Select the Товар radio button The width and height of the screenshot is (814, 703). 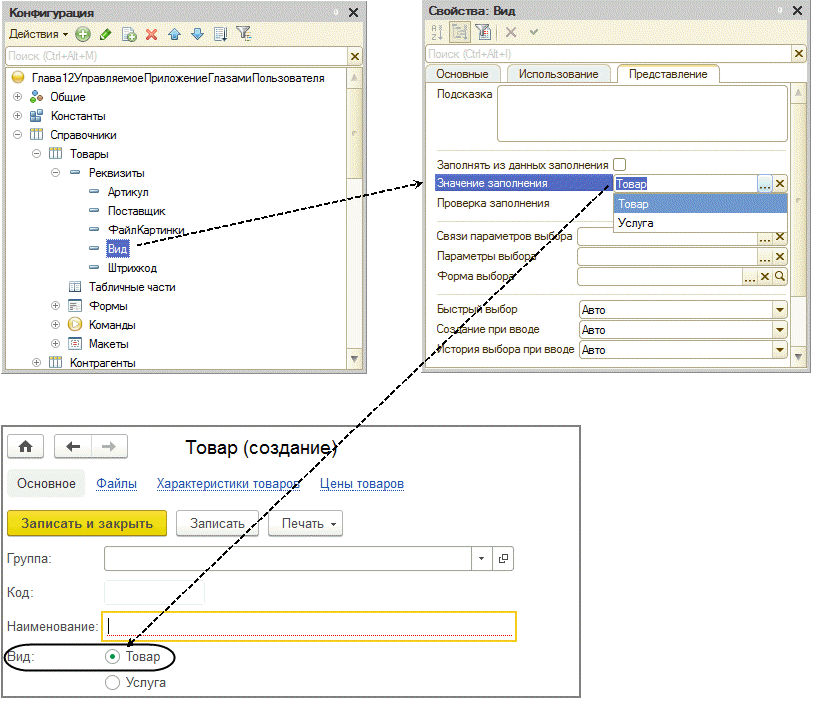pos(113,657)
